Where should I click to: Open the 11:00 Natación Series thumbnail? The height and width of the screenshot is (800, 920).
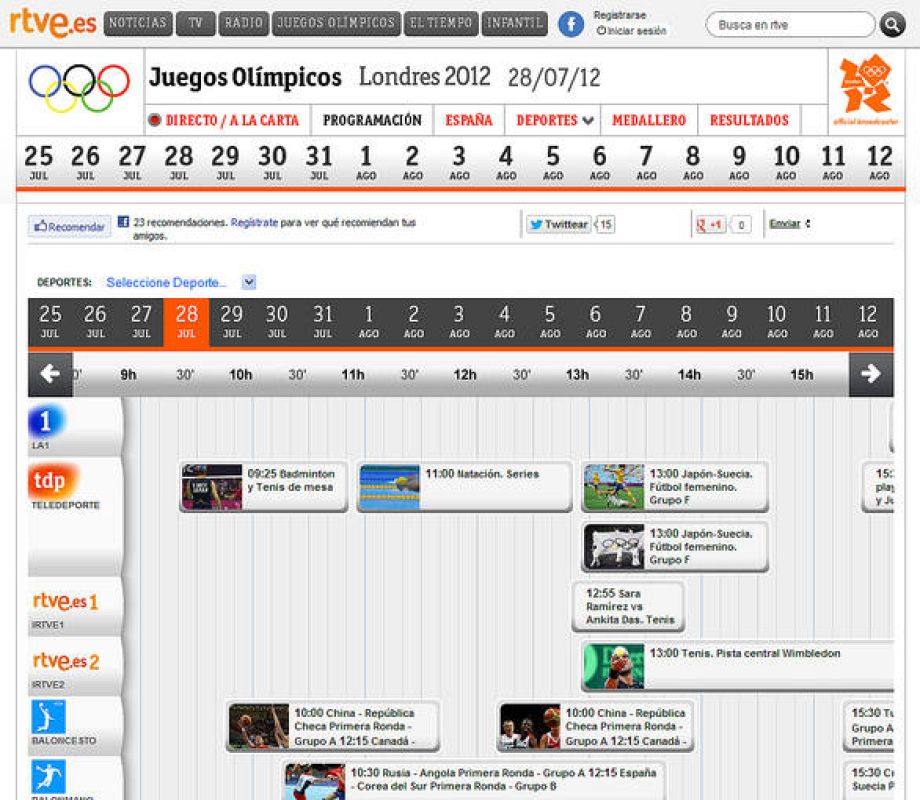coord(389,487)
